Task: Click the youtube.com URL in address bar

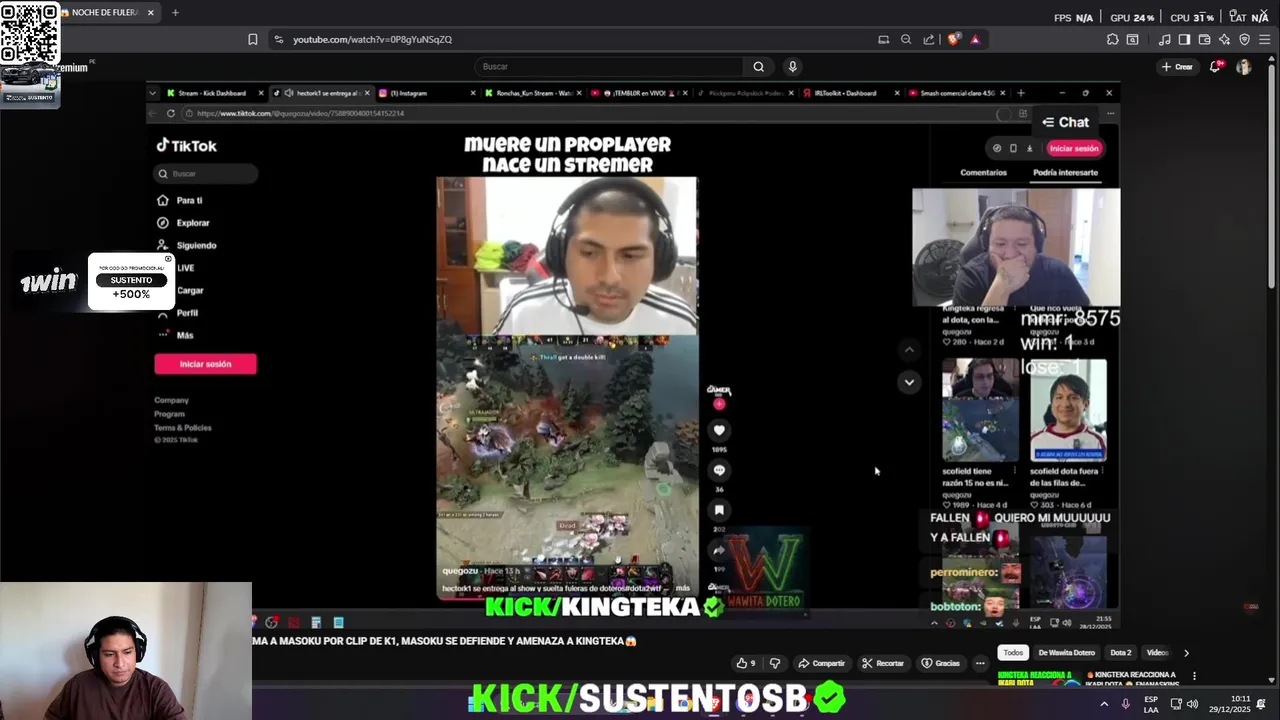Action: point(372,39)
